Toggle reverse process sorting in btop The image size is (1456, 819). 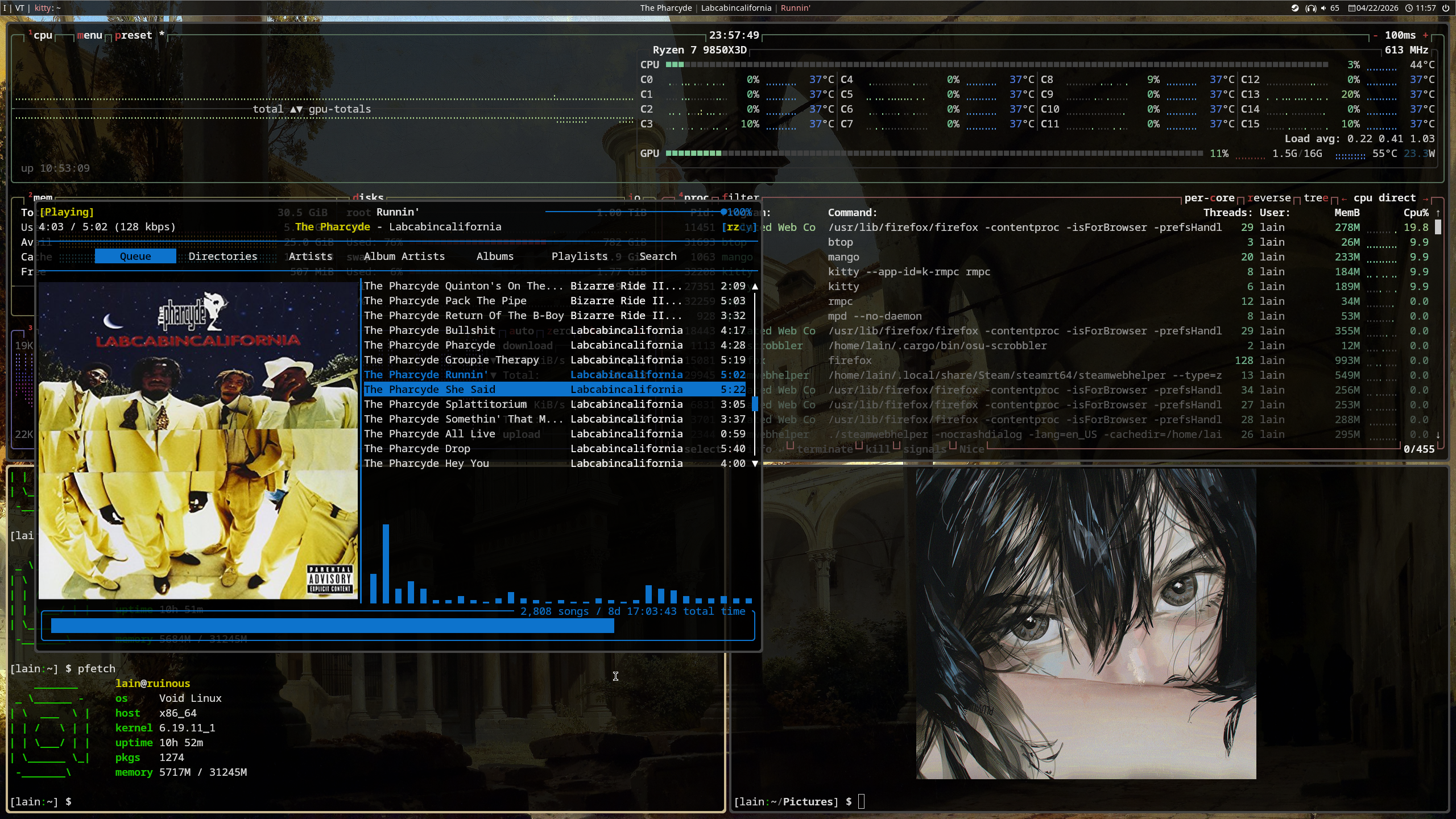[x=1269, y=198]
